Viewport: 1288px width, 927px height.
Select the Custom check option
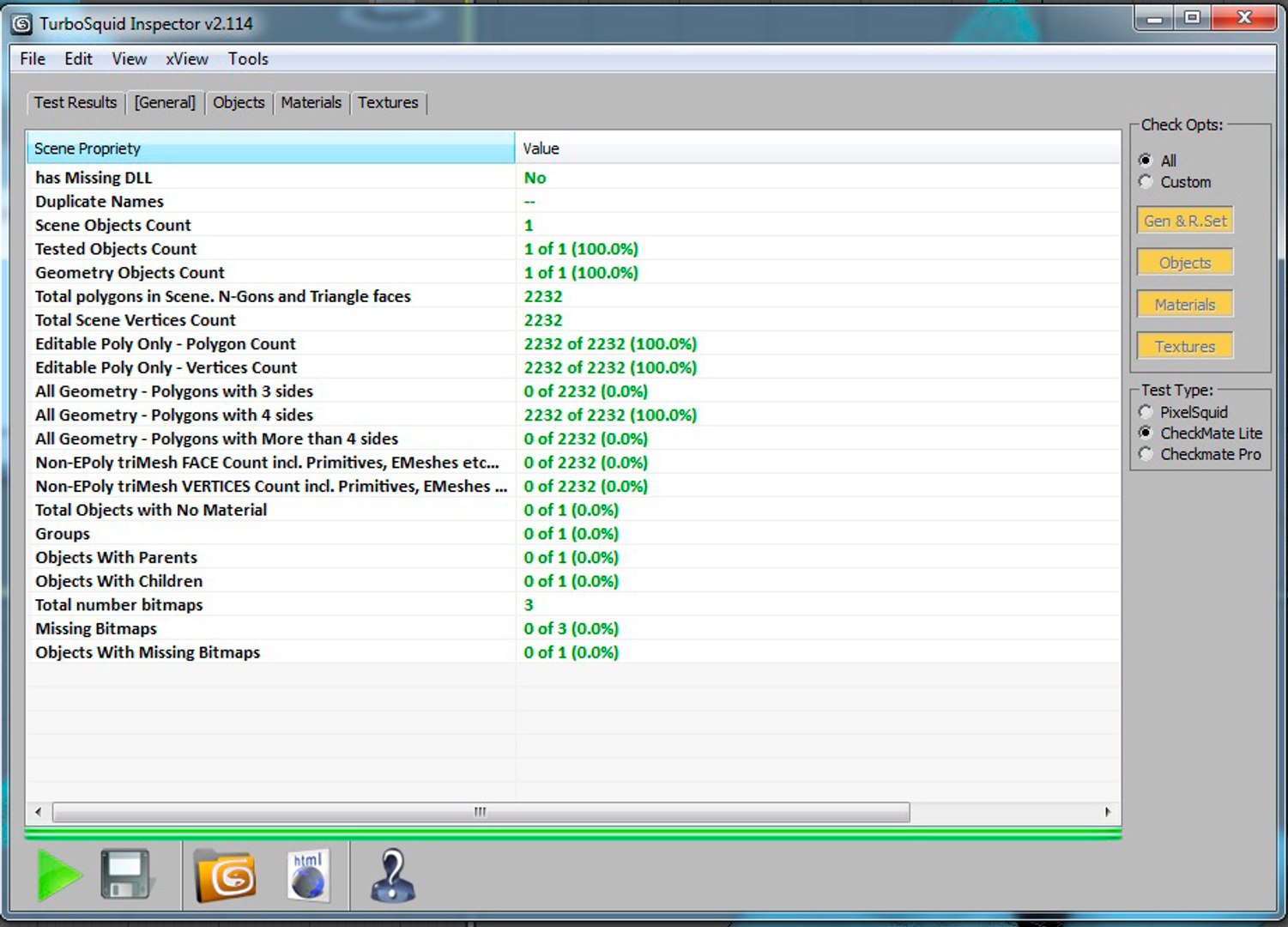point(1145,182)
